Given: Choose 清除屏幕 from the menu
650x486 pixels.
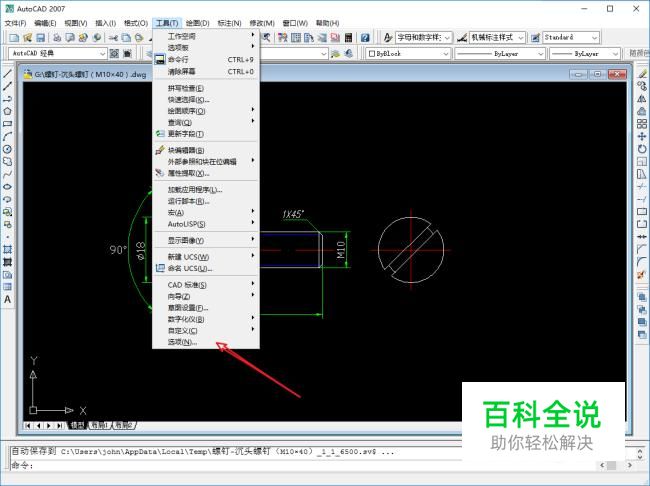Looking at the screenshot, I should click(206, 71).
